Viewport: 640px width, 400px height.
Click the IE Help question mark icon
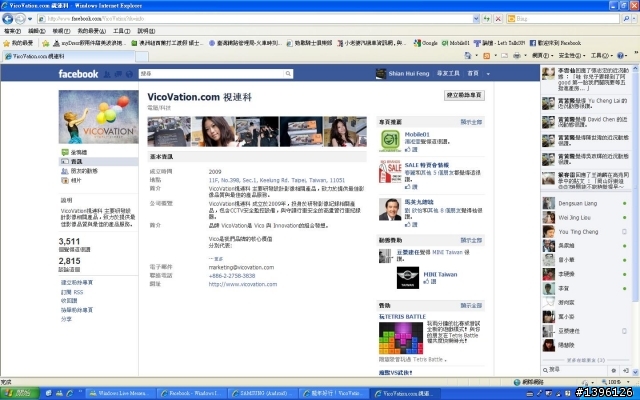620,56
